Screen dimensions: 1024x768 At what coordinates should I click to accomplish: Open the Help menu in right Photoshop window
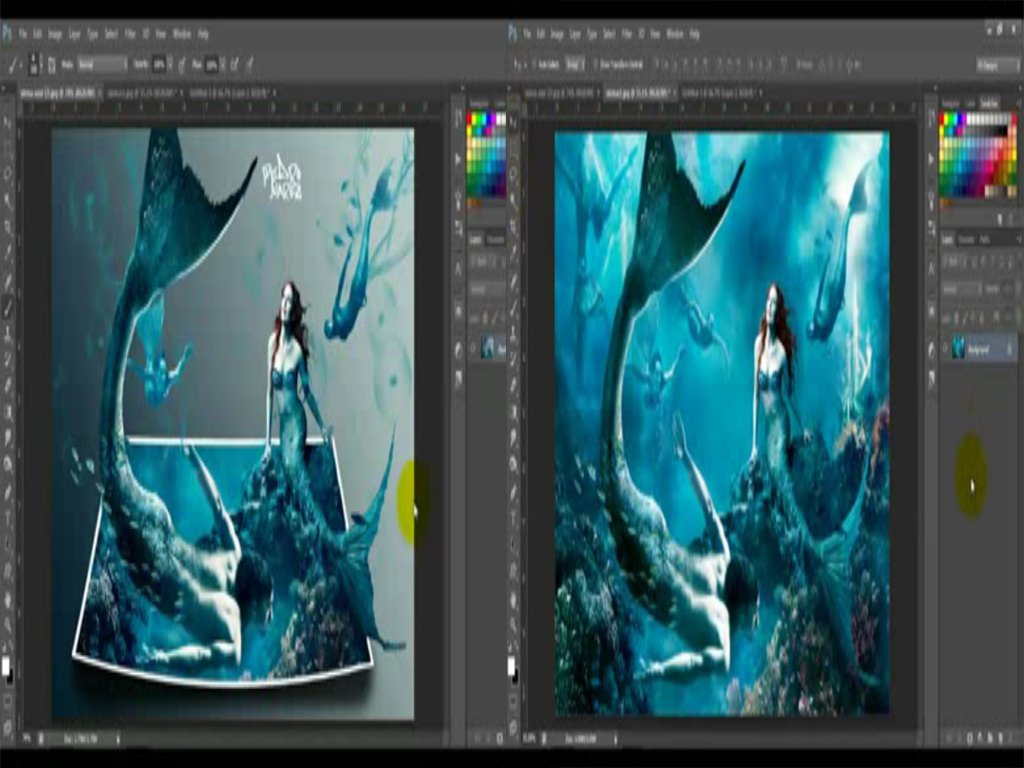pos(695,34)
